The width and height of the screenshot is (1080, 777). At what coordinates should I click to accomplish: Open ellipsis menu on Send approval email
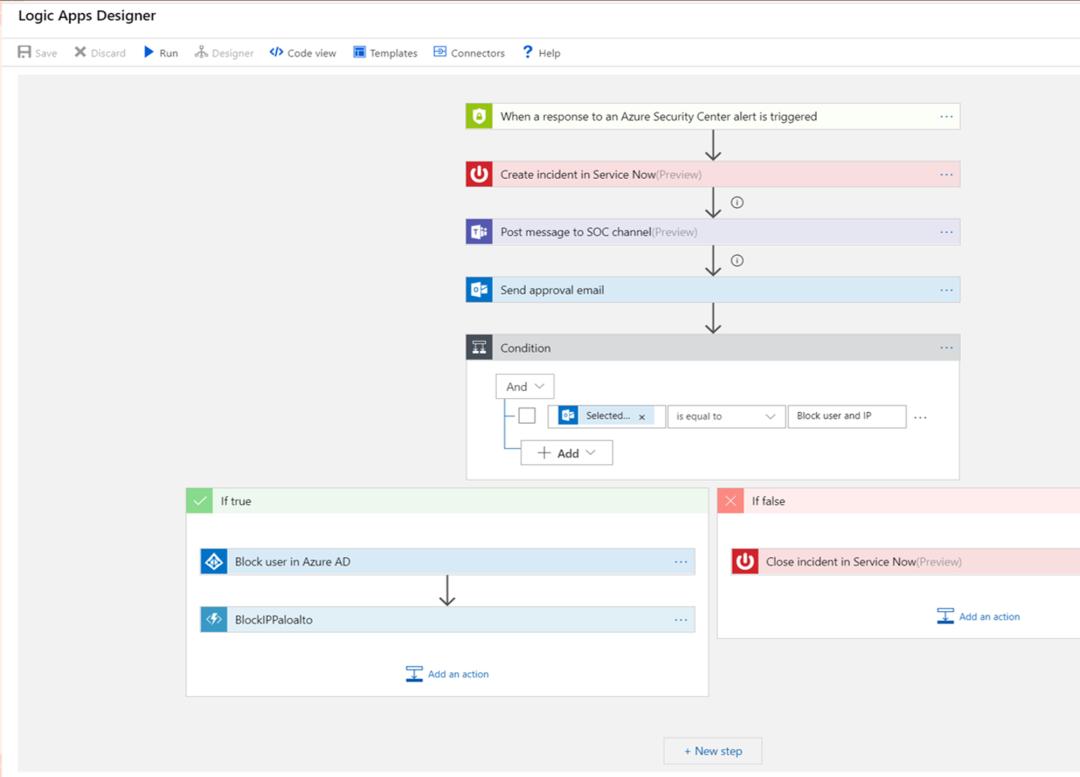946,290
